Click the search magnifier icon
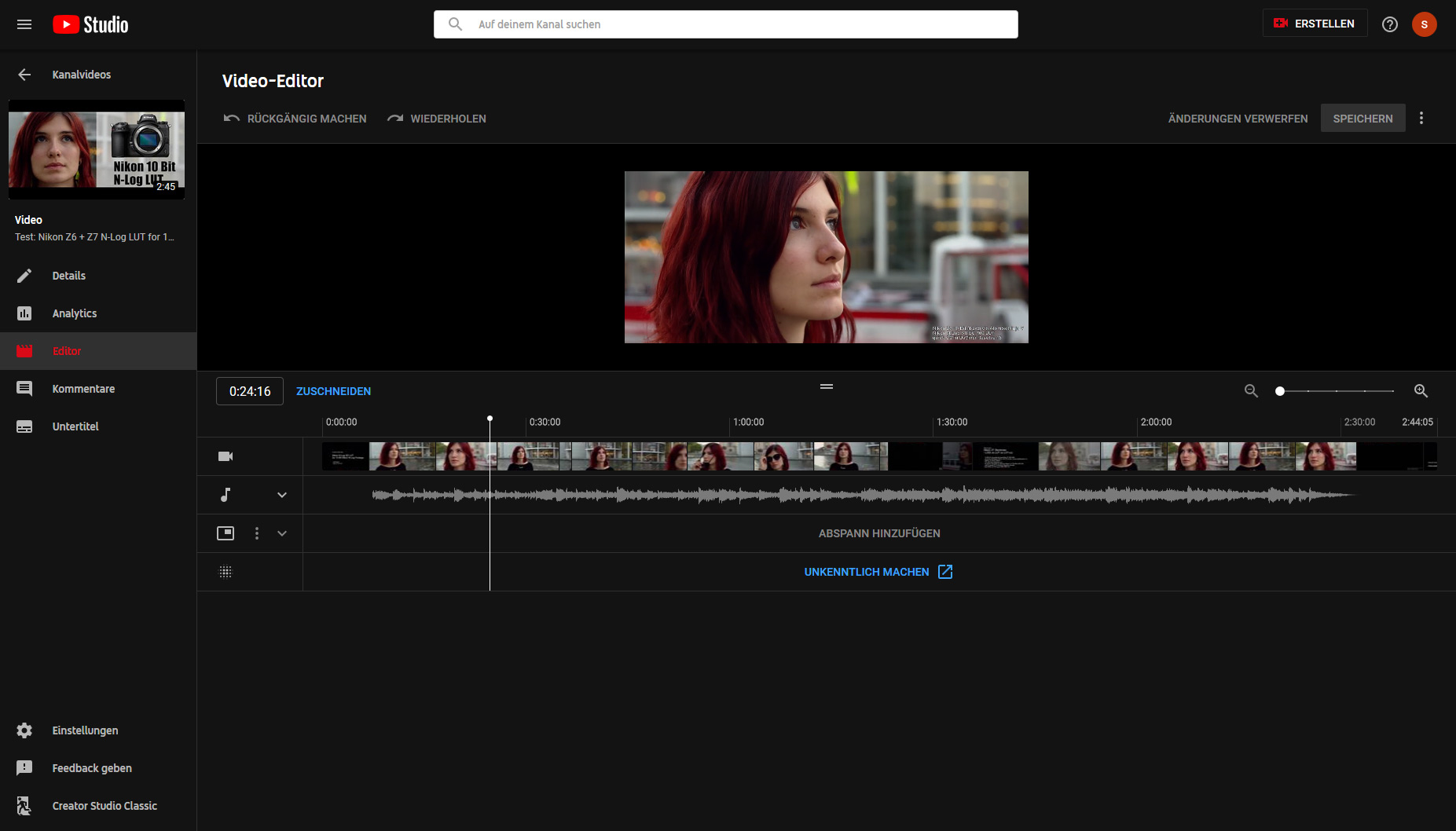 (x=455, y=24)
